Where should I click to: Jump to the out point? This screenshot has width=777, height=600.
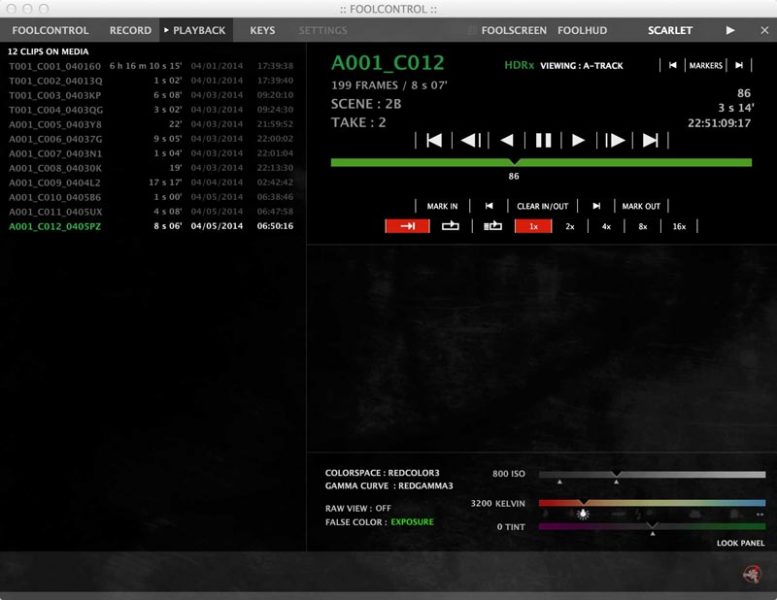pos(597,206)
